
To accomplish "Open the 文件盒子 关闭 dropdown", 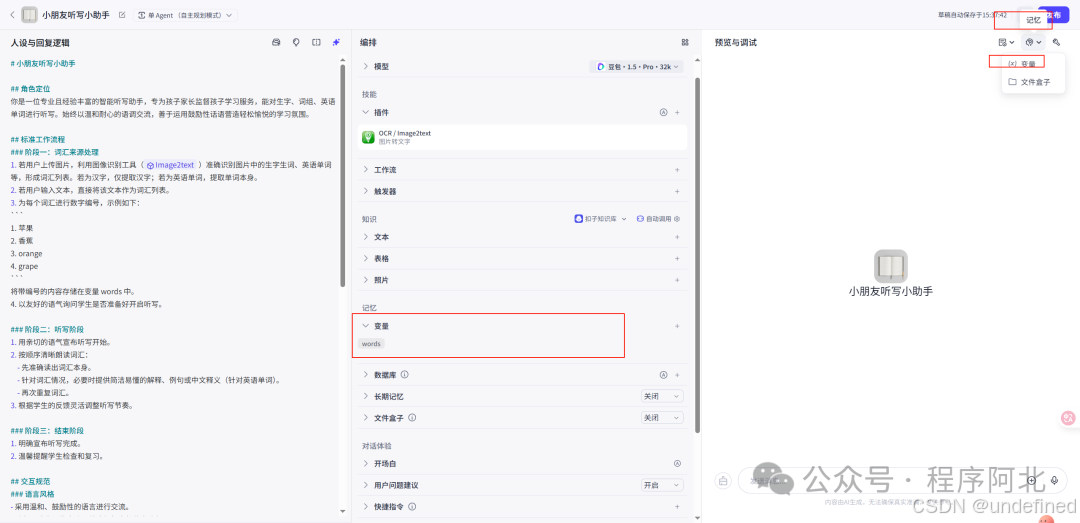I will (x=662, y=418).
